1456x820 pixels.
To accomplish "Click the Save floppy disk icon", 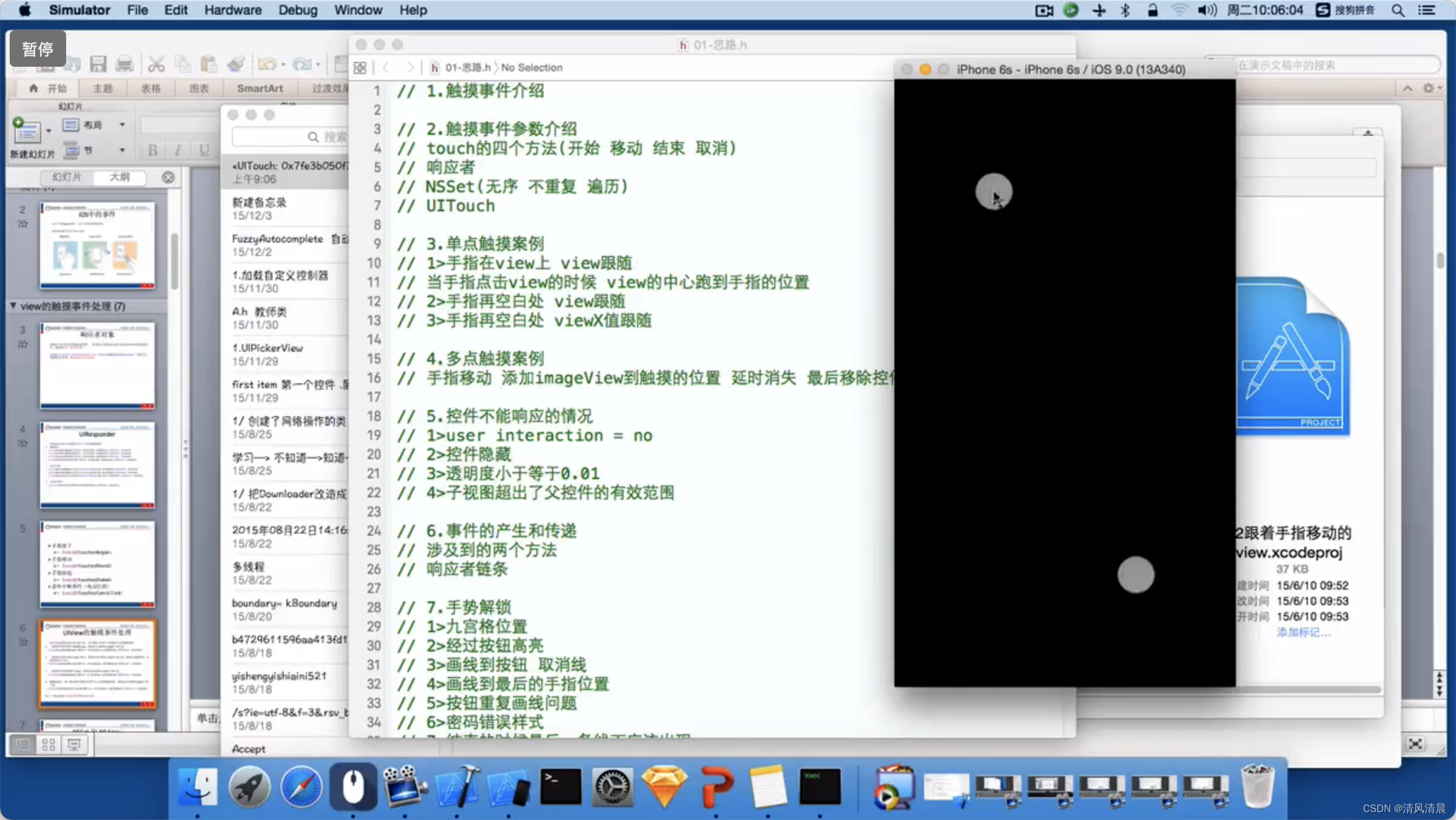I will click(98, 64).
